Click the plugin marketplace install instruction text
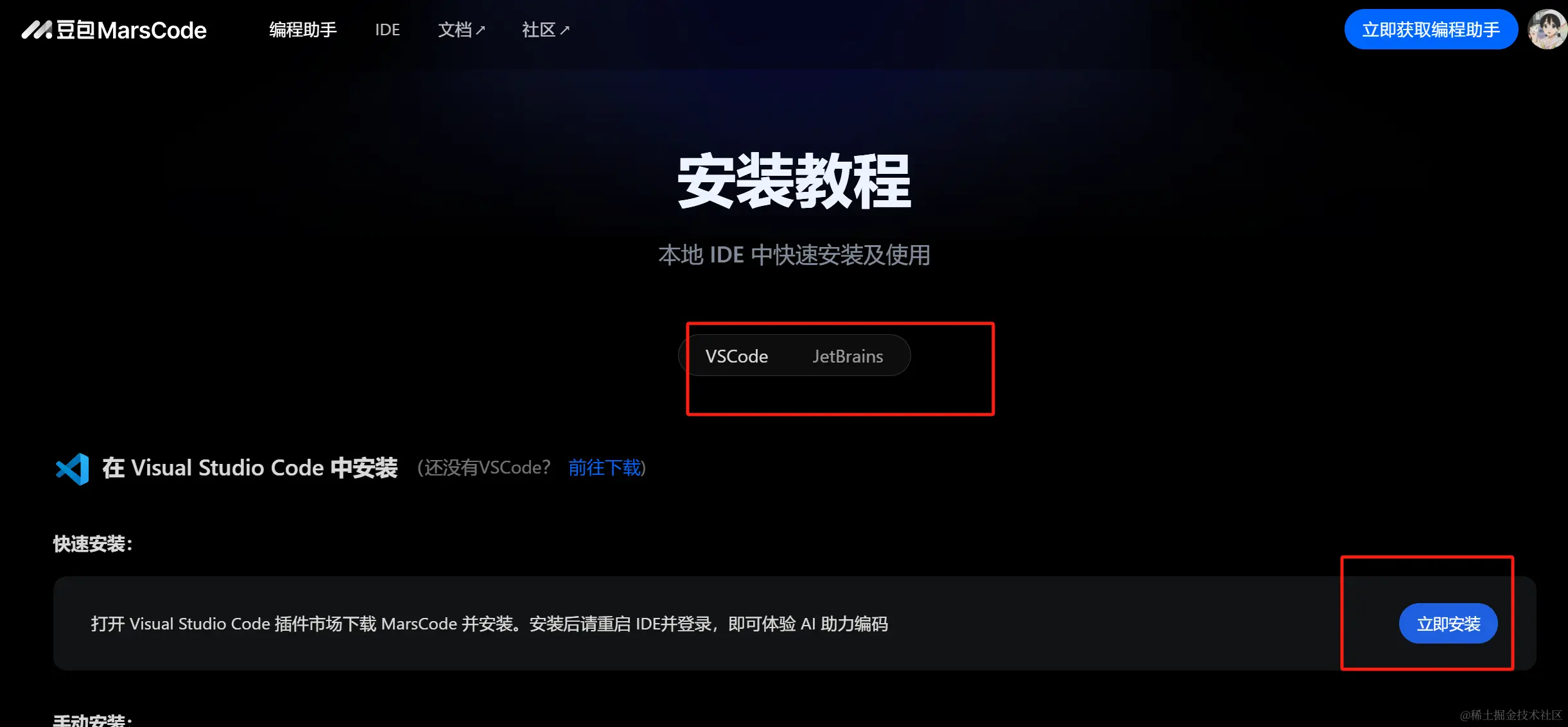 coord(489,624)
